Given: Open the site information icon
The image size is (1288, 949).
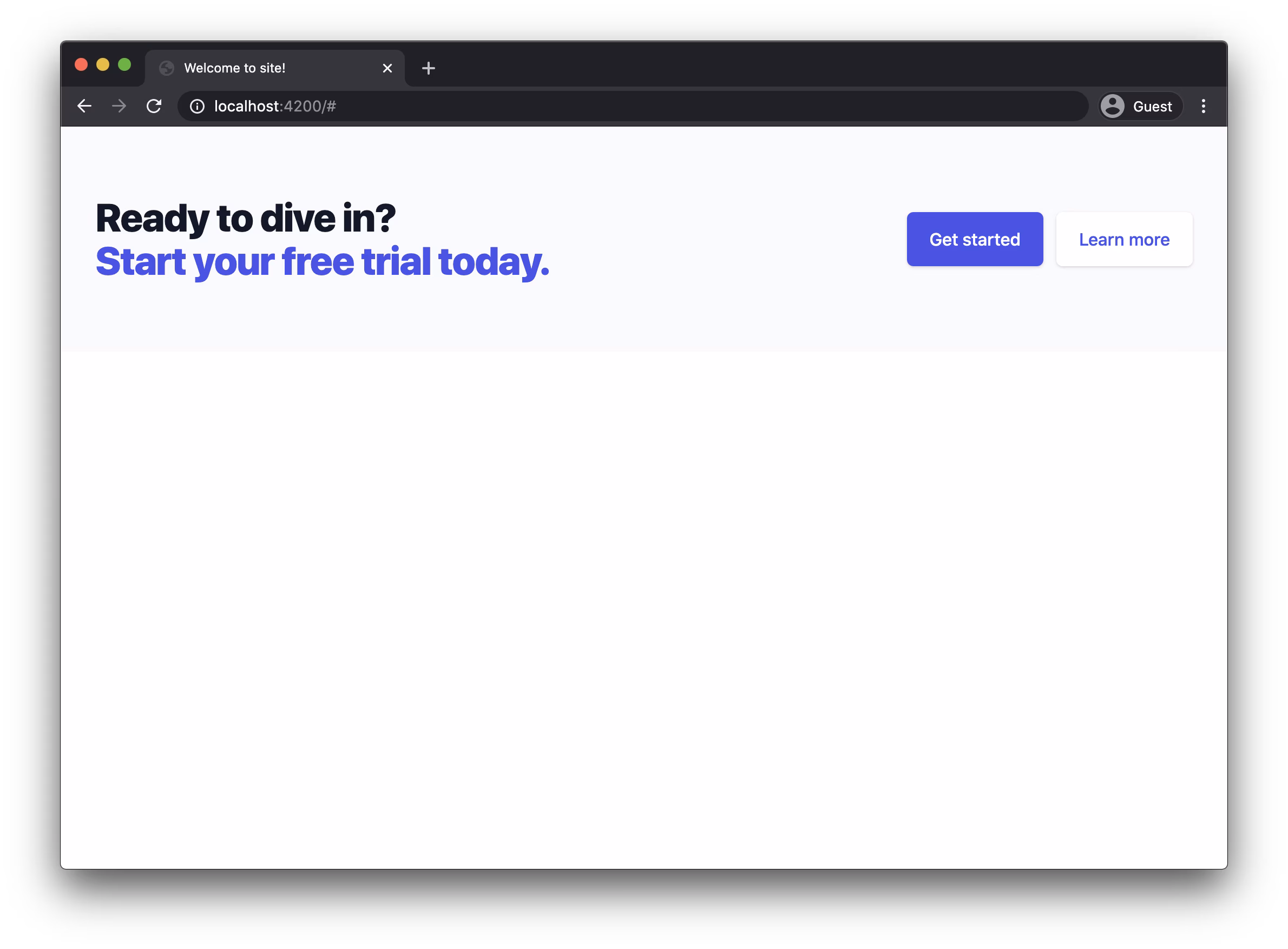Looking at the screenshot, I should pos(197,106).
